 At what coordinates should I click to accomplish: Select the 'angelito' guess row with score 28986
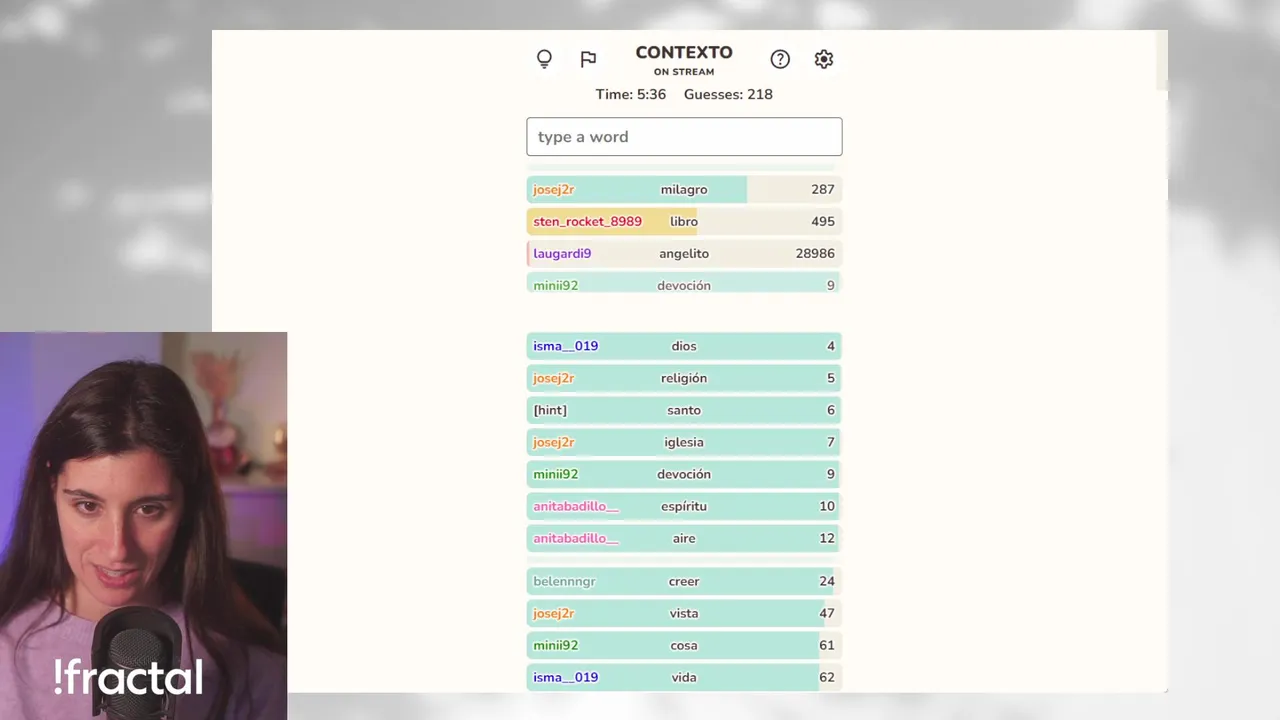click(684, 254)
